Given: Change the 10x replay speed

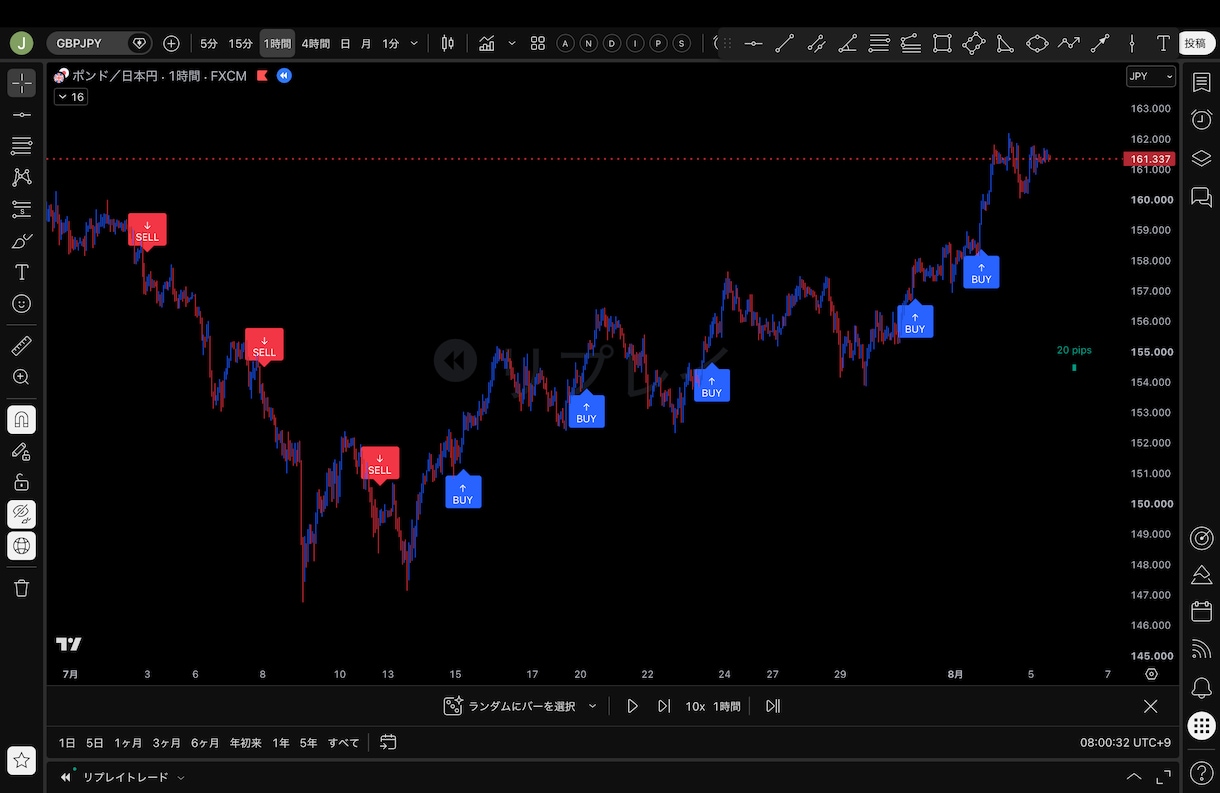Looking at the screenshot, I should point(695,706).
